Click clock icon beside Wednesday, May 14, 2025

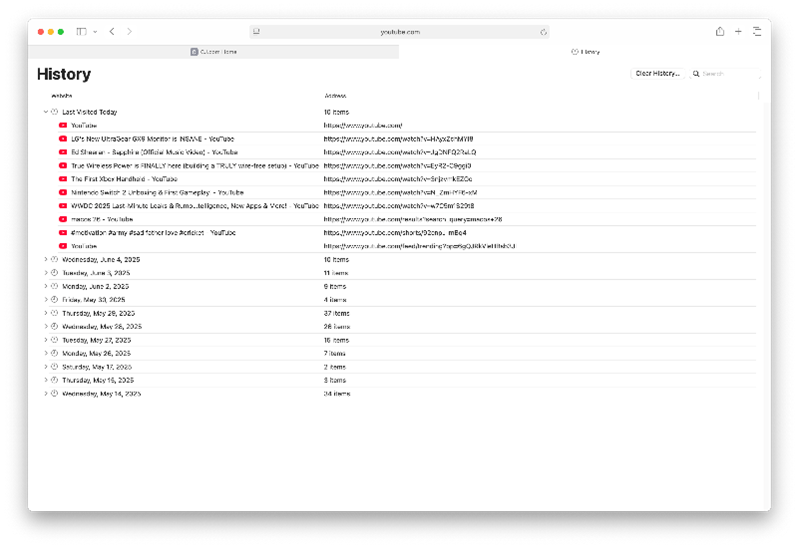pyautogui.click(x=55, y=394)
